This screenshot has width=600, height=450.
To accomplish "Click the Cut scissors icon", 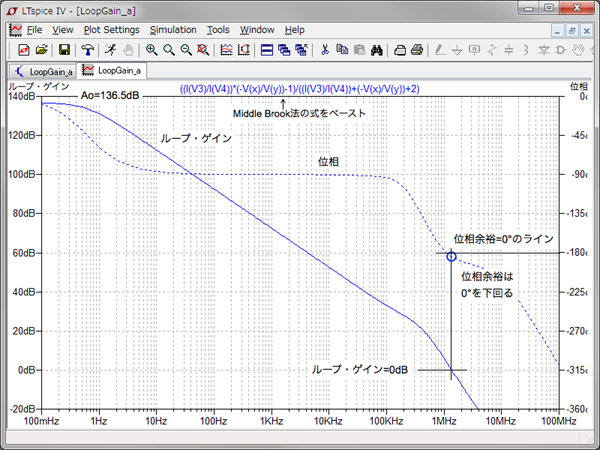I will pos(325,49).
